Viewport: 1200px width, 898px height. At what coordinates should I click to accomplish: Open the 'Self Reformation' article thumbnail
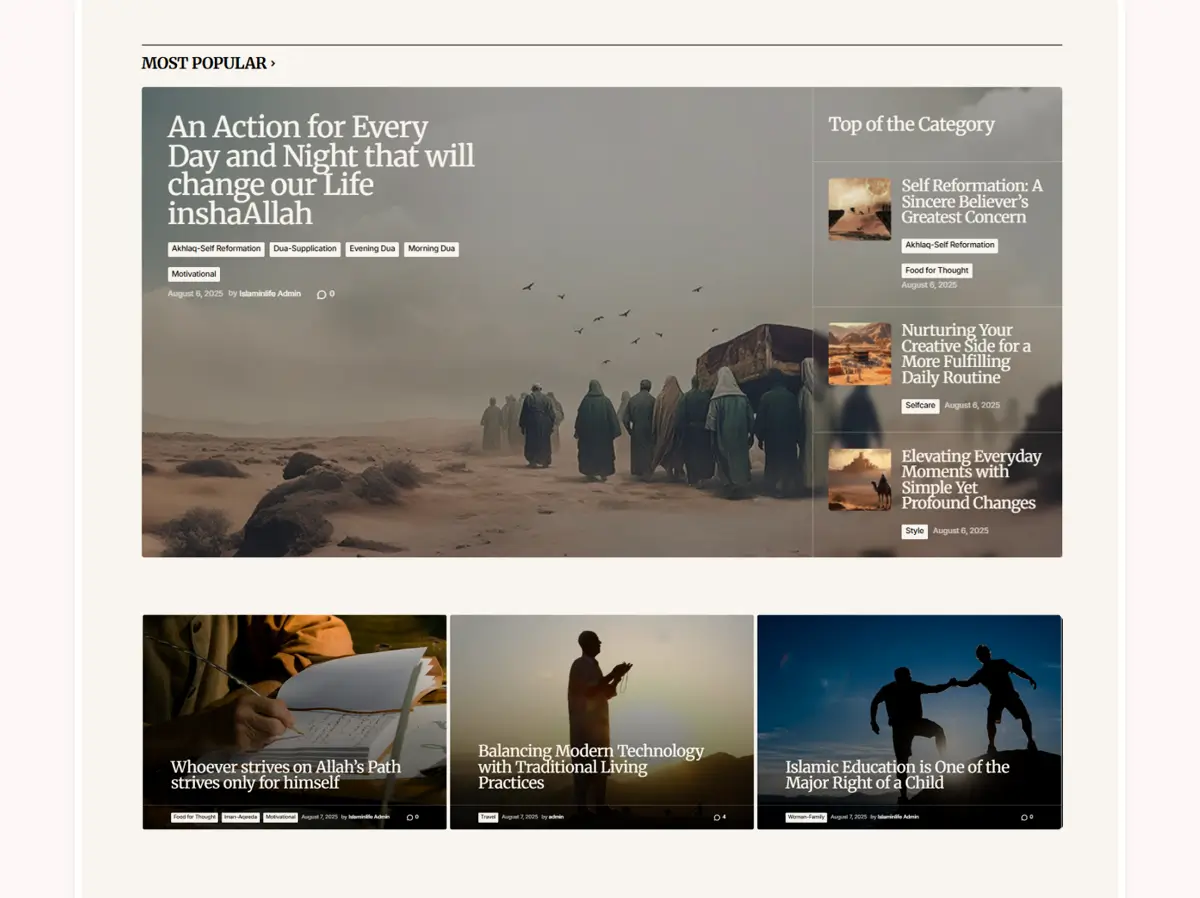(x=859, y=209)
